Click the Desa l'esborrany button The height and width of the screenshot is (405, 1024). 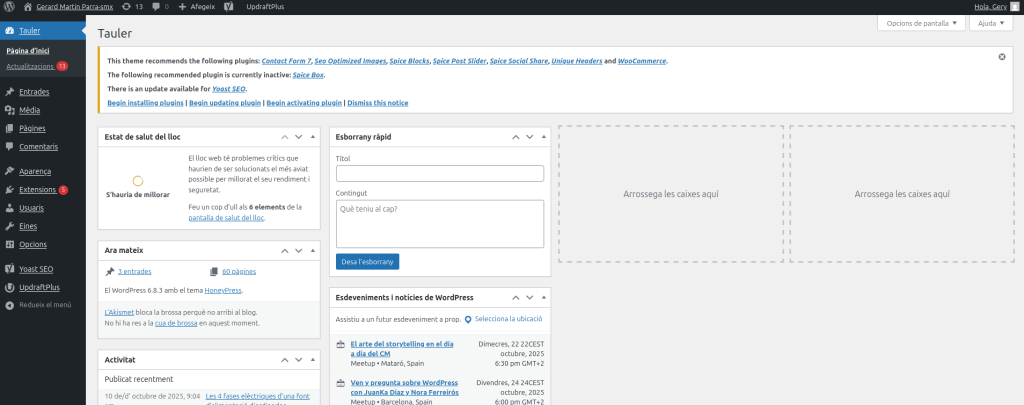368,261
